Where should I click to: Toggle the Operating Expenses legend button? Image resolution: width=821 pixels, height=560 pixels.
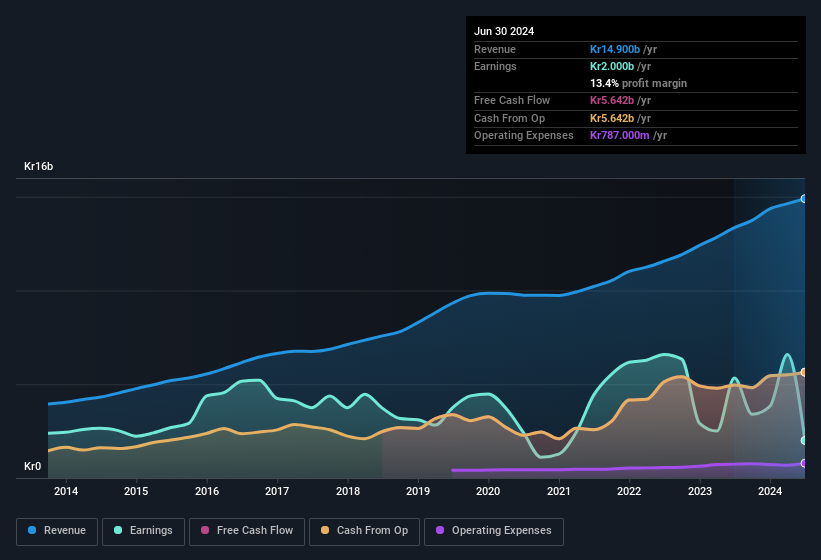pyautogui.click(x=494, y=531)
